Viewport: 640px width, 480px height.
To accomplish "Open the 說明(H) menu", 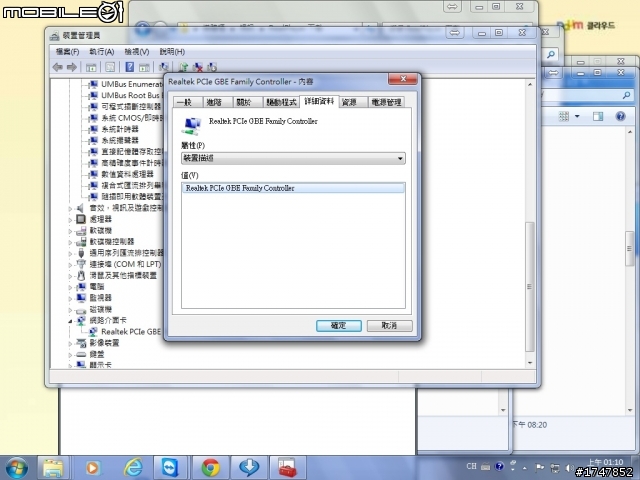I will 172,52.
